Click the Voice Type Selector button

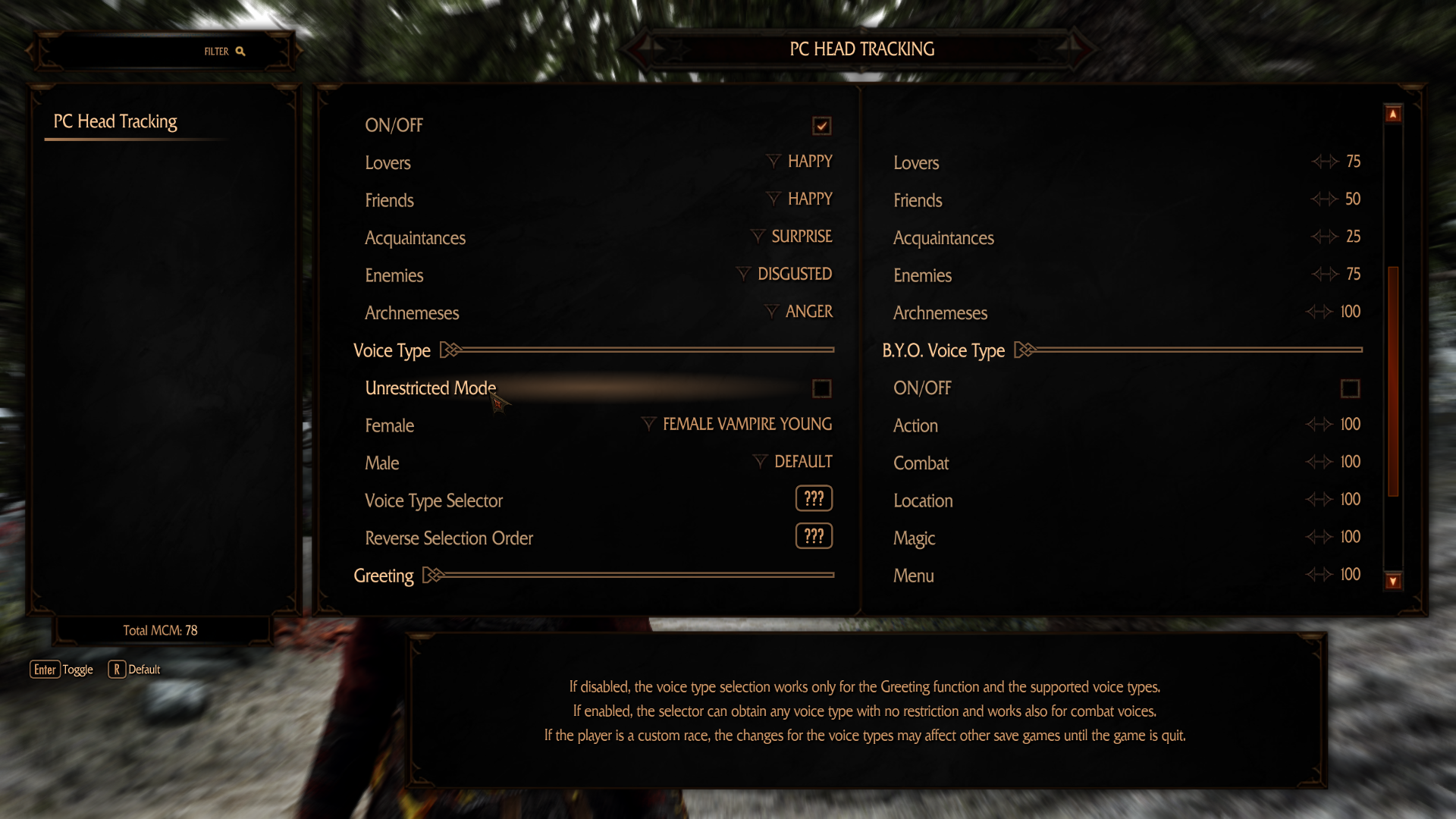point(813,499)
